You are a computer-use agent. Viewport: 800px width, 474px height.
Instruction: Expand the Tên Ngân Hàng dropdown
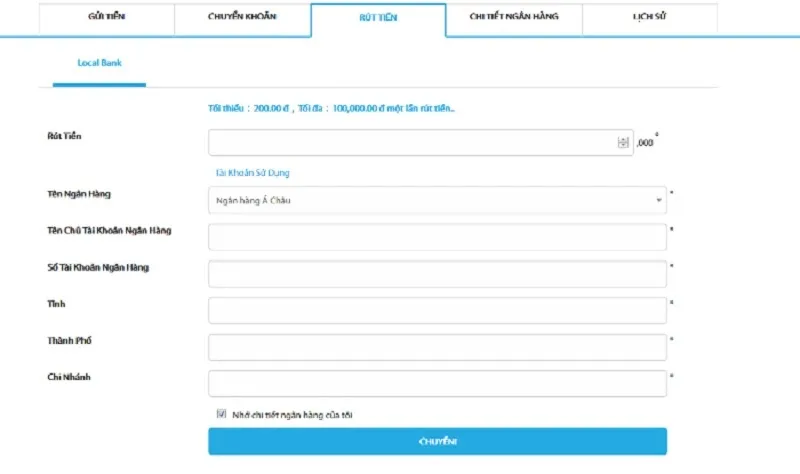[437, 200]
